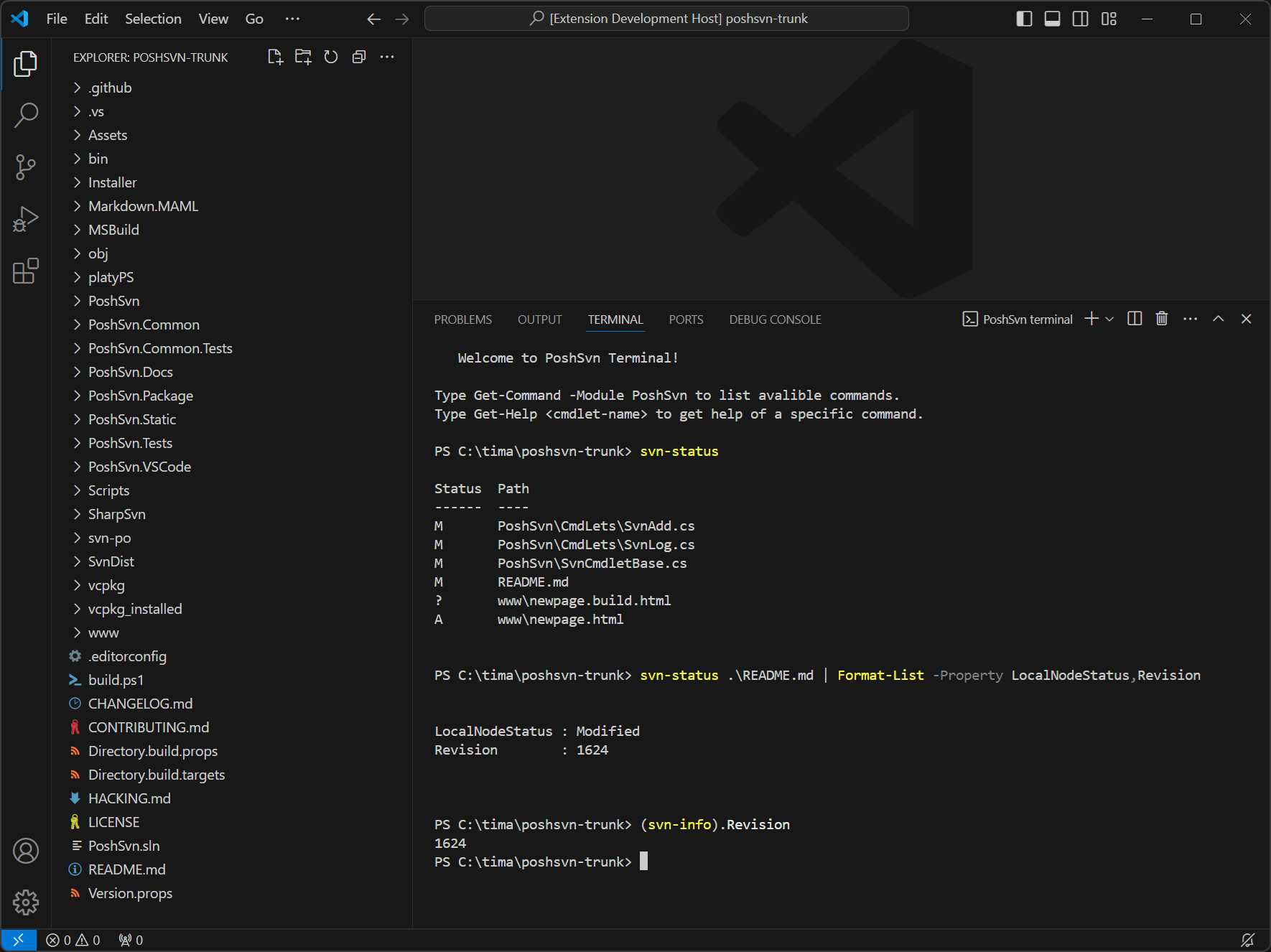Open the File menu
Screen dimensions: 1271x952
(57, 19)
